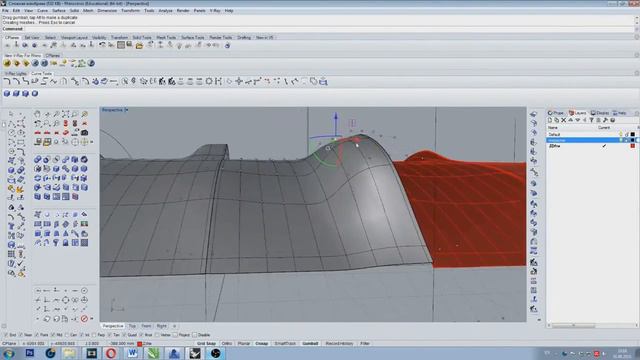Click the layer Filter funnel icon

pos(591,120)
